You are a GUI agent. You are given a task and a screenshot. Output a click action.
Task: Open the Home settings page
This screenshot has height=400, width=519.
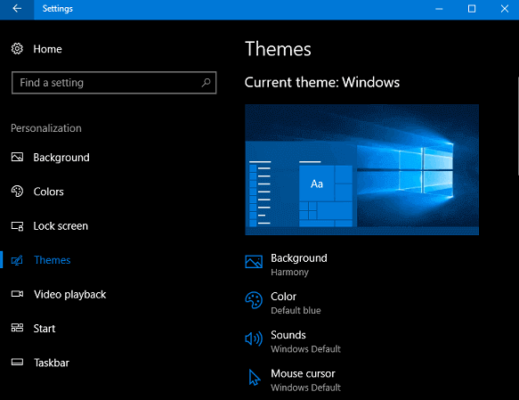point(47,49)
